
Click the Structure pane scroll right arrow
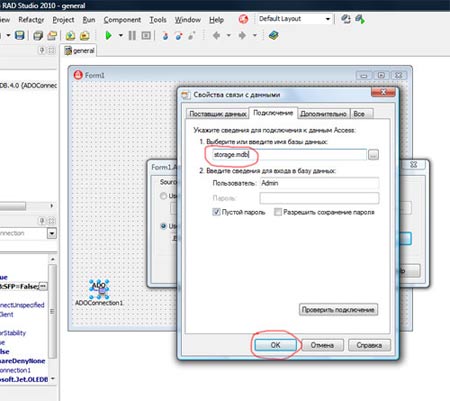click(x=52, y=206)
